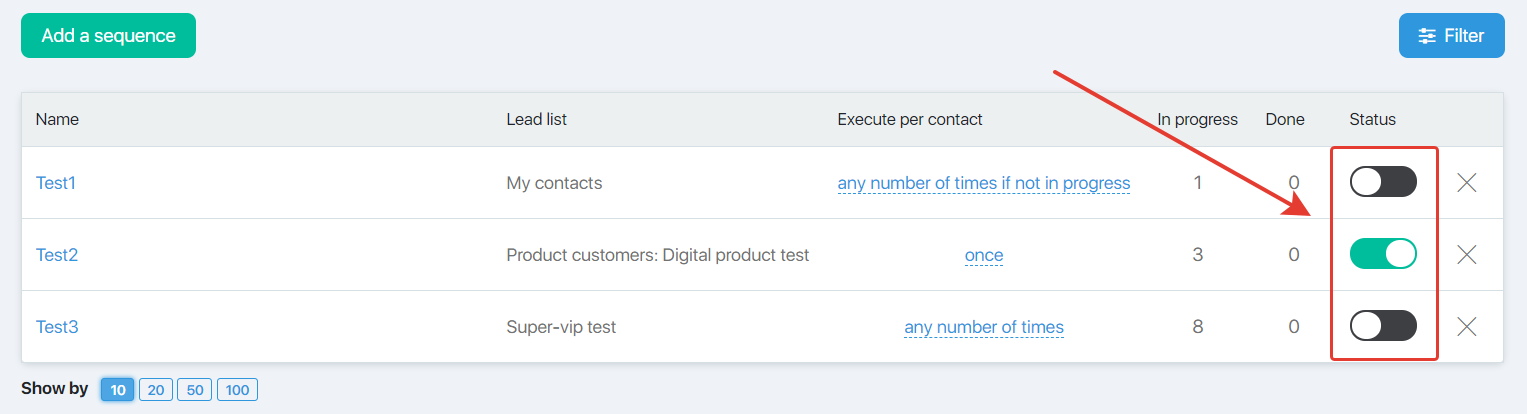Image resolution: width=1527 pixels, height=414 pixels.
Task: Disable the Test2 status switch
Action: click(x=1383, y=254)
